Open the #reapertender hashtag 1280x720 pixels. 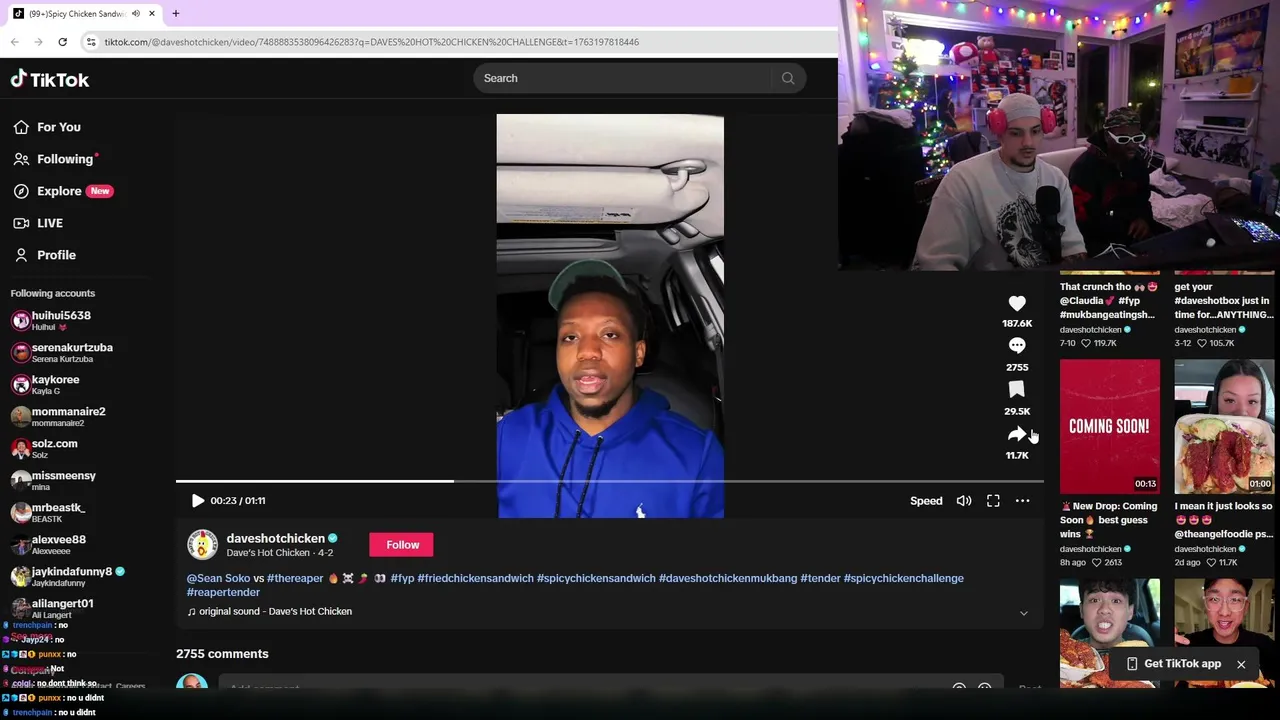pyautogui.click(x=223, y=592)
